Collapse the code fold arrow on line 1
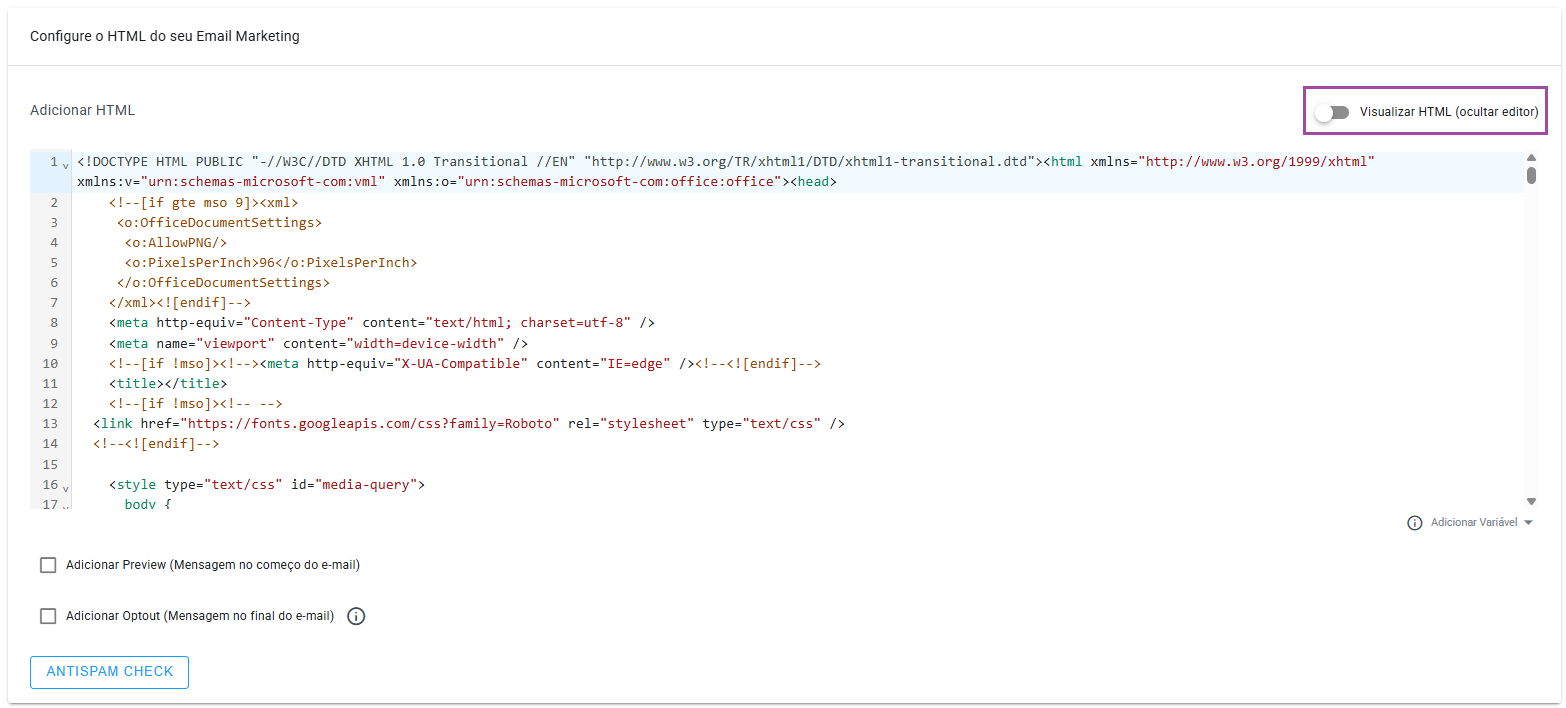 click(x=66, y=165)
